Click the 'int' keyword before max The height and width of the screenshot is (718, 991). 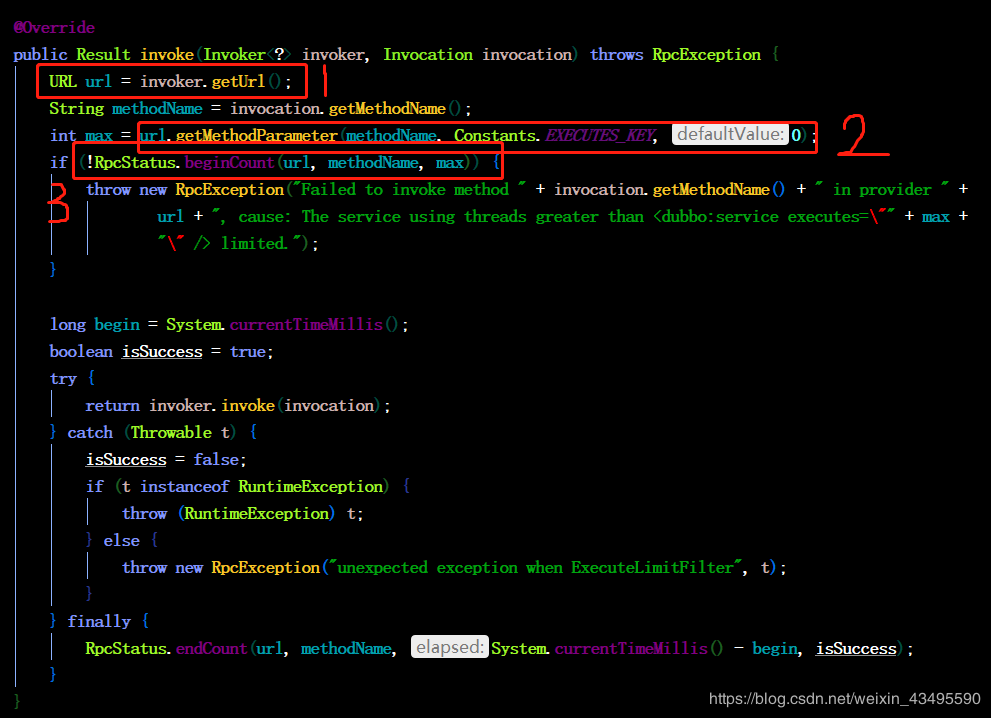coord(63,135)
